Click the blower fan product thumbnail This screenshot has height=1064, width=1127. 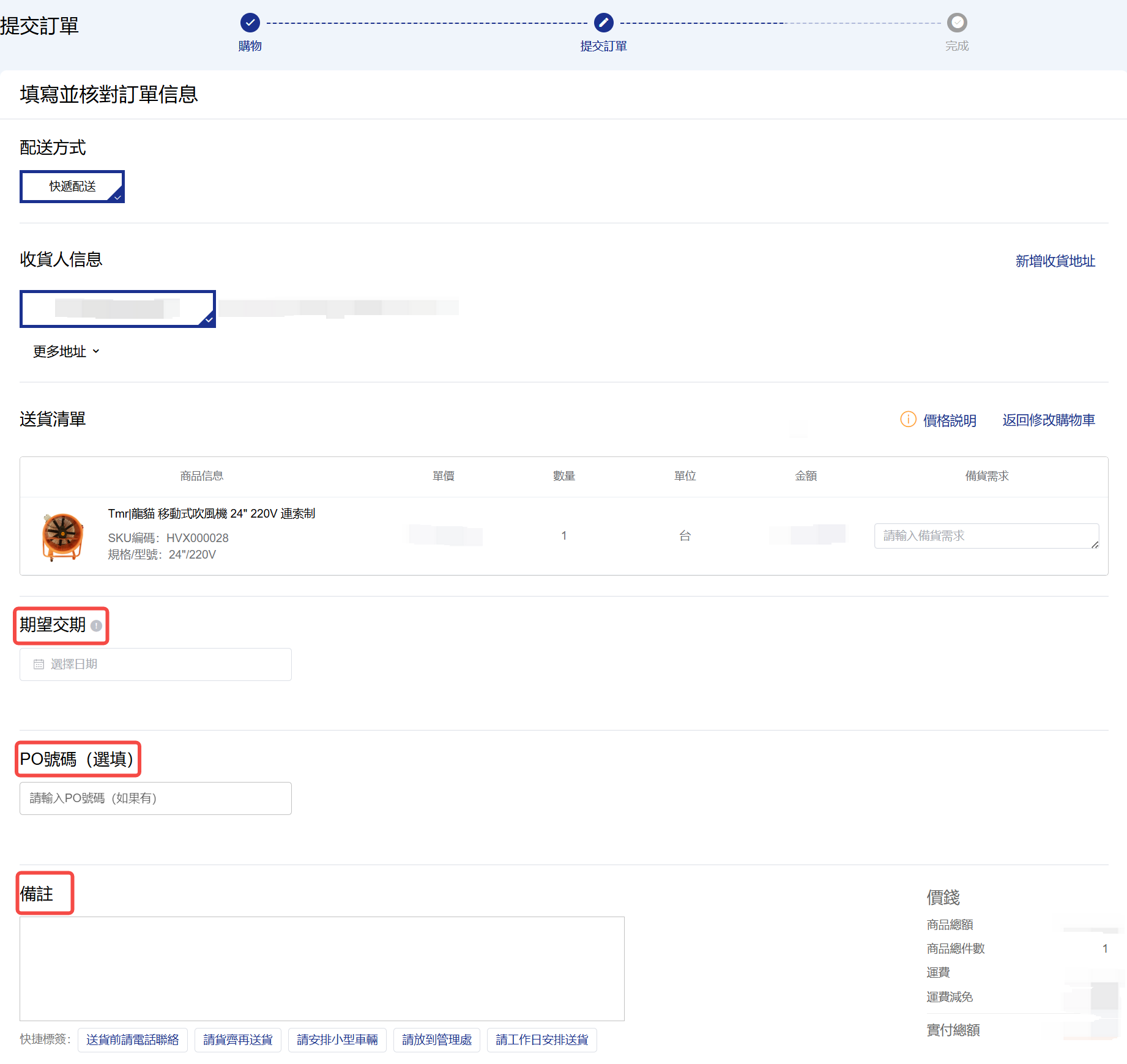click(x=62, y=536)
